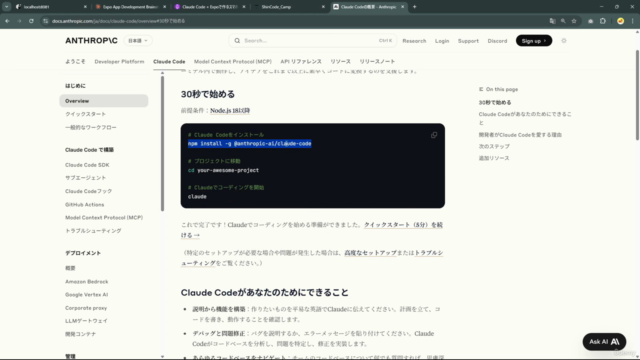Click the zoom magnifier icon in address bar
Viewport: 640px width, 360px height.
tap(563, 21)
